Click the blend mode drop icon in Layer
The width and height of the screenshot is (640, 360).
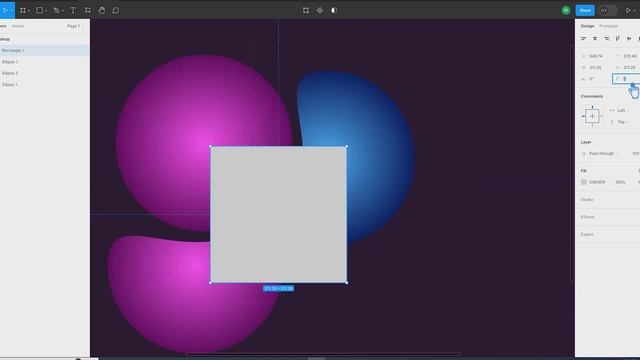[x=584, y=153]
